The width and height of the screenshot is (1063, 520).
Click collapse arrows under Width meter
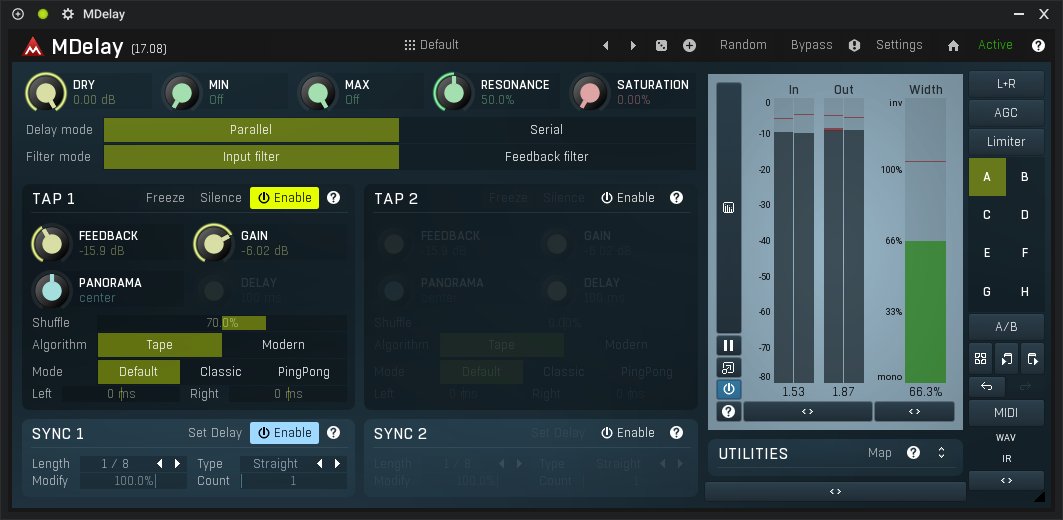[914, 412]
